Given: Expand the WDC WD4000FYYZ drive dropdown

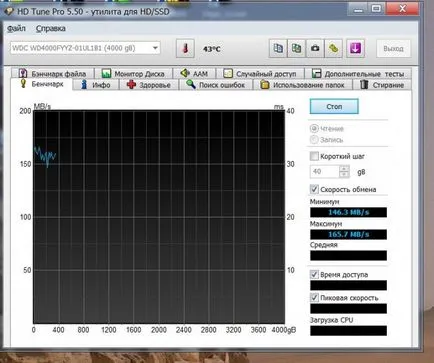Looking at the screenshot, I should click(155, 48).
